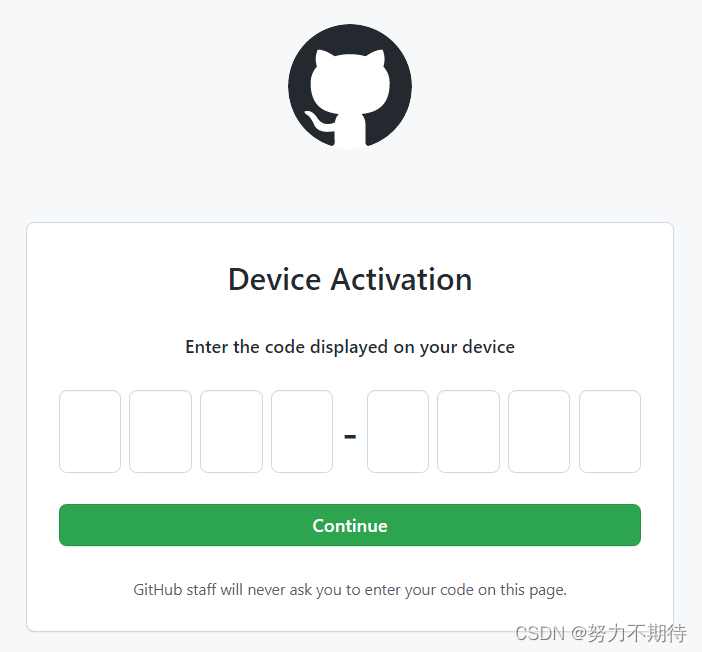The width and height of the screenshot is (702, 652).
Task: Click the word 'device' in the instruction line
Action: click(488, 347)
